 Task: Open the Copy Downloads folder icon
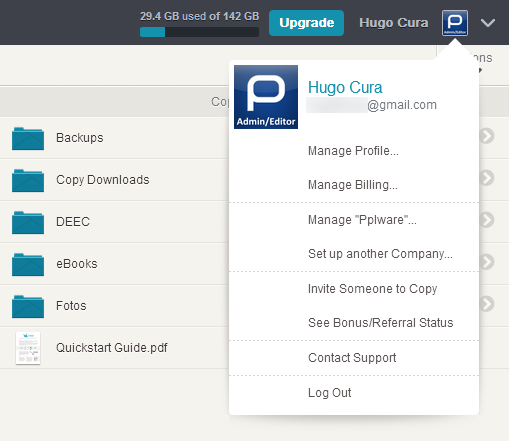point(28,181)
